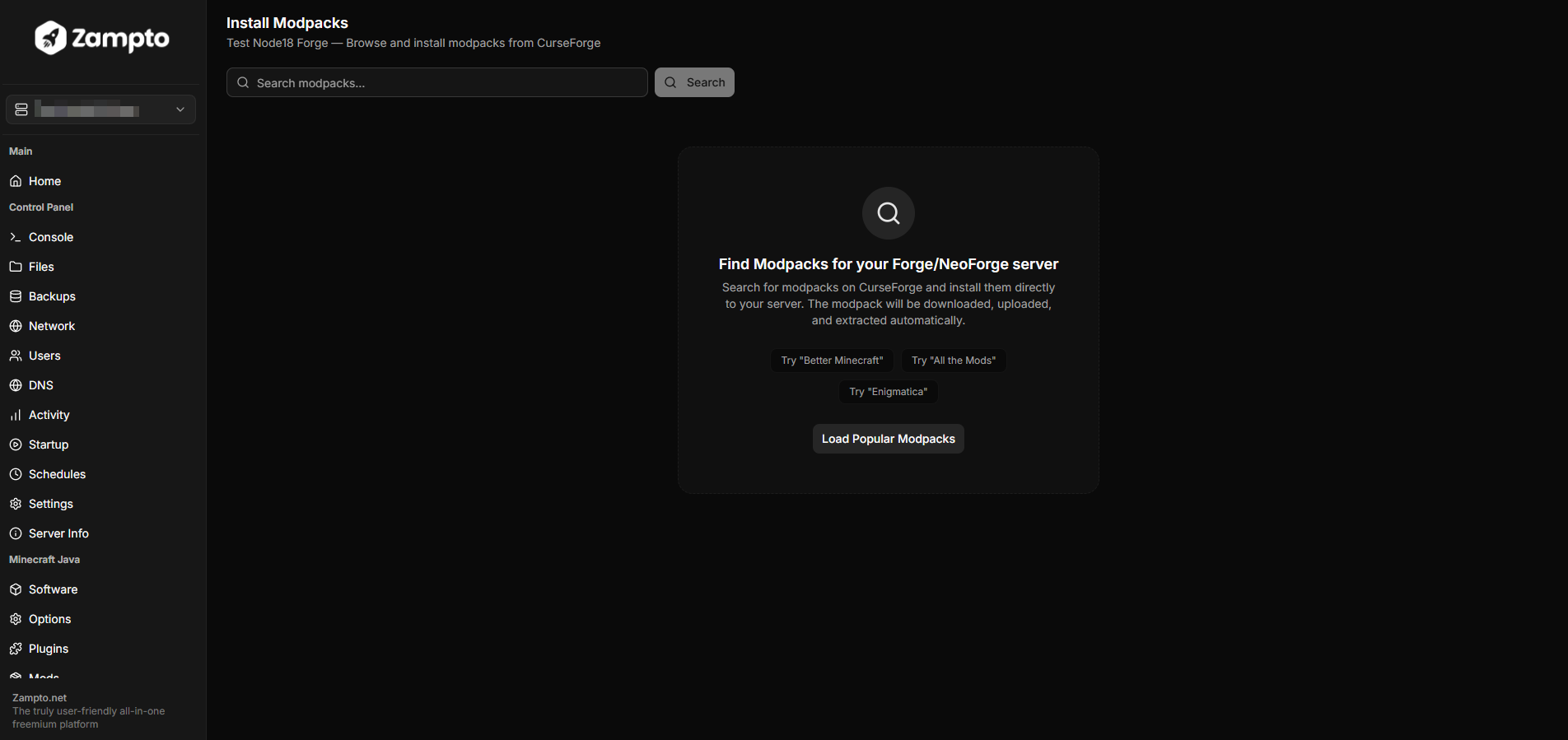Open Startup configuration page
Viewport: 1568px width, 740px height.
[x=100, y=444]
